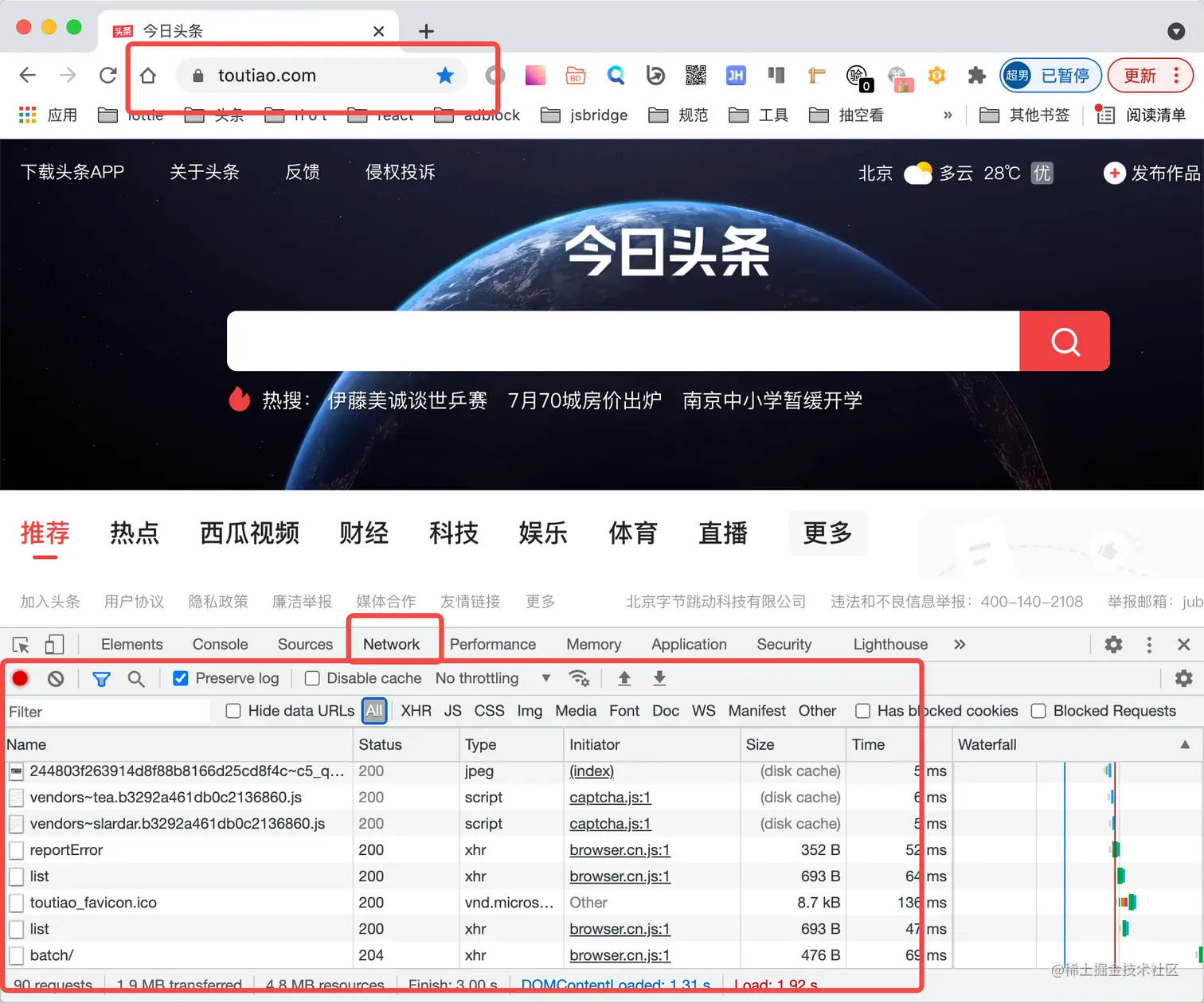Open the 隐私政策 footer link
This screenshot has height=1003, width=1204.
click(218, 602)
